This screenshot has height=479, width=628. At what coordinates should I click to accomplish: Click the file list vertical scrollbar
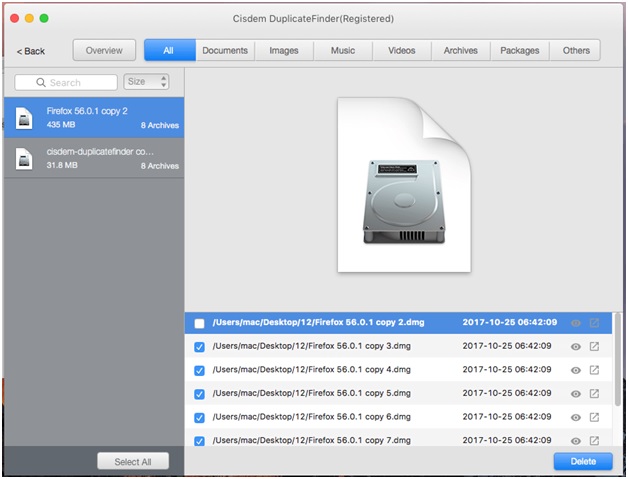pos(618,359)
